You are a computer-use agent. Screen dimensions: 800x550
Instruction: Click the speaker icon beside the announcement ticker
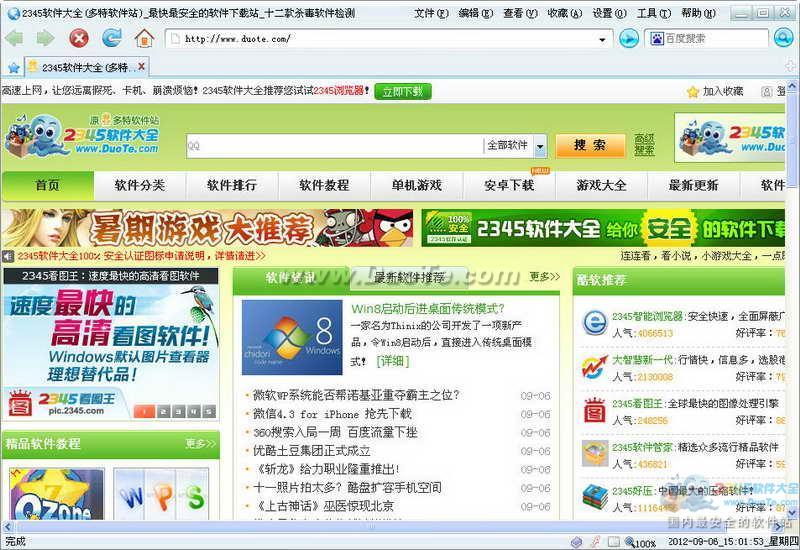(8, 256)
